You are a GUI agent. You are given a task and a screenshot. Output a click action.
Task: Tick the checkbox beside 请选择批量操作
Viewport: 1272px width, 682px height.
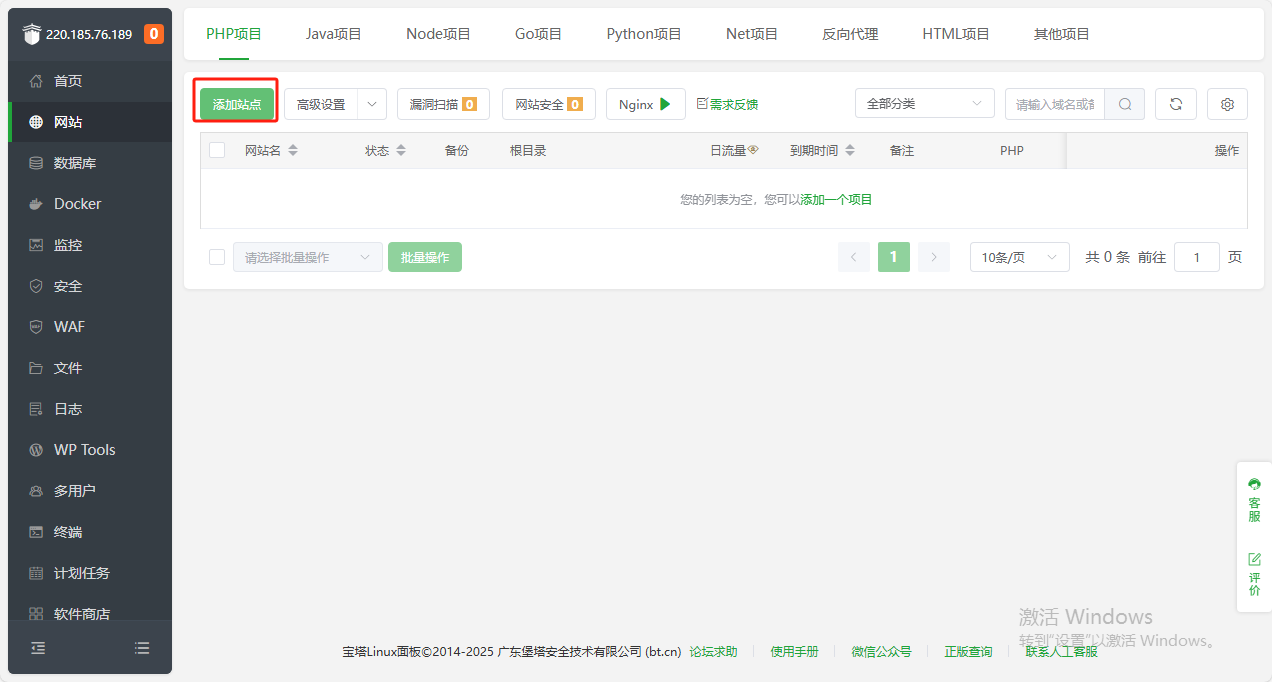(x=217, y=257)
